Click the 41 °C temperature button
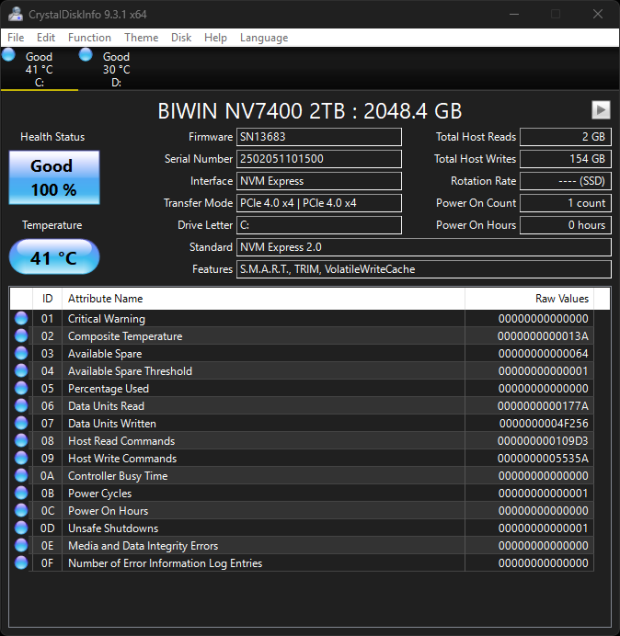 54,258
